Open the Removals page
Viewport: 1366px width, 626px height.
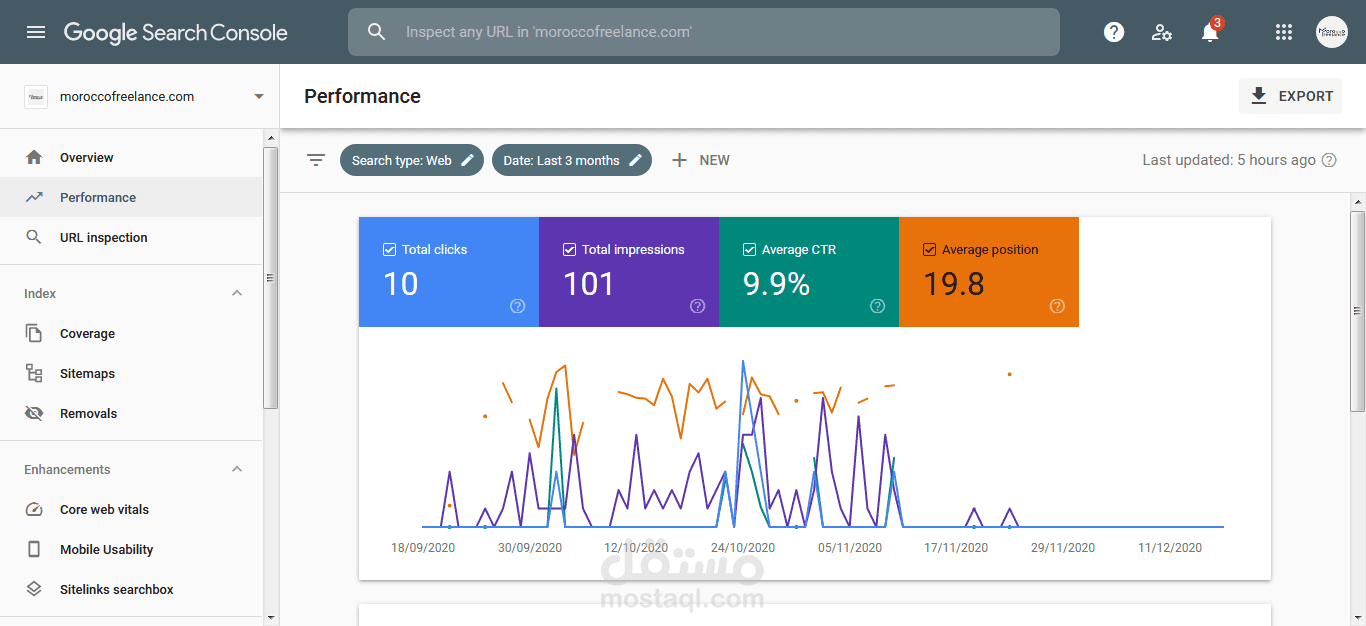[131, 413]
